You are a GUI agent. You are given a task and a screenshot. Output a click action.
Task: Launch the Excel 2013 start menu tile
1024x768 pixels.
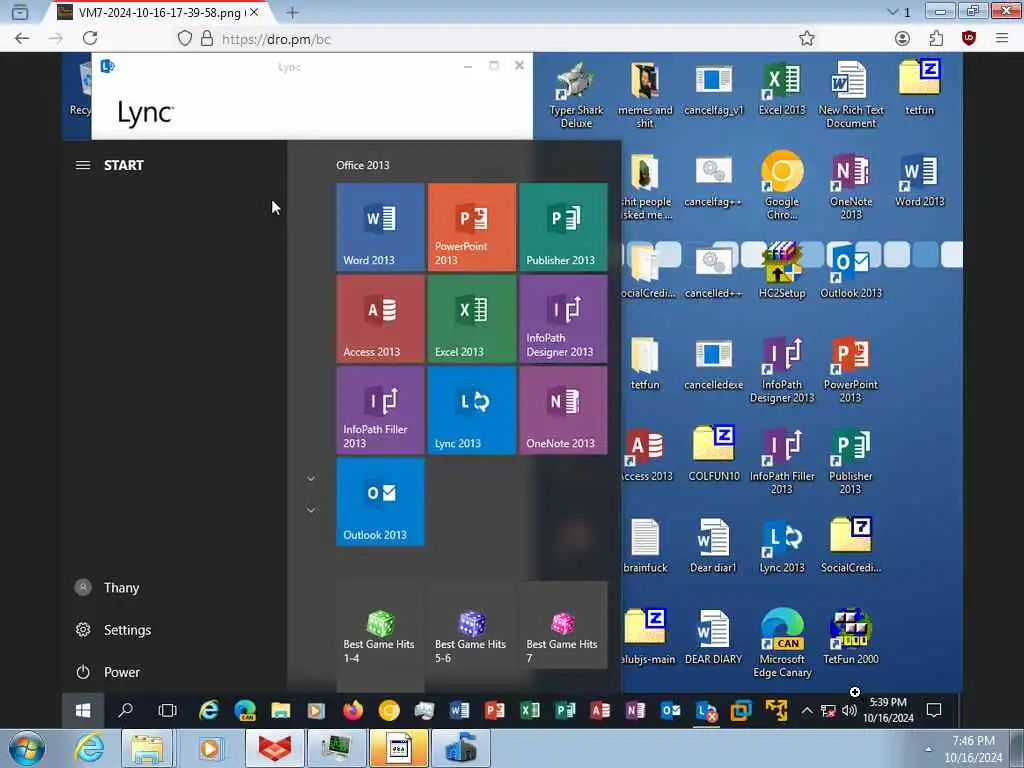click(472, 318)
